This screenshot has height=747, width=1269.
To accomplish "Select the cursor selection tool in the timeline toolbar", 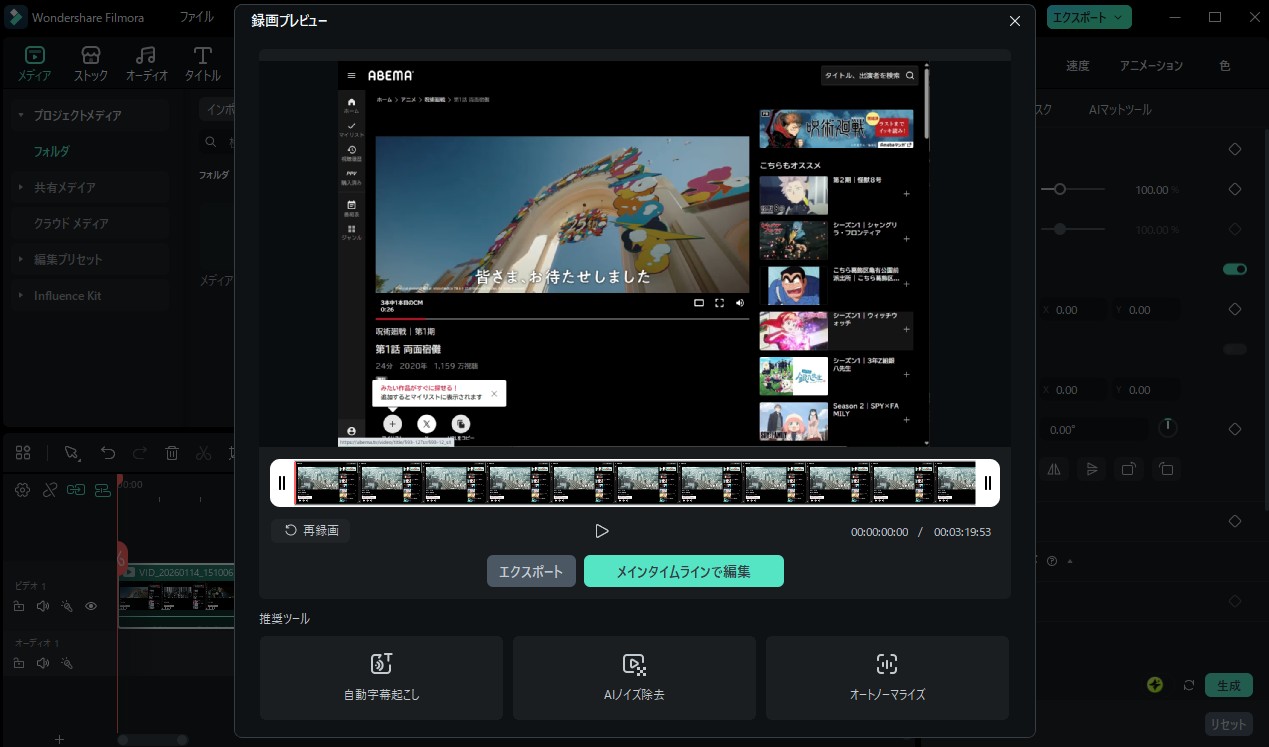I will coord(71,453).
